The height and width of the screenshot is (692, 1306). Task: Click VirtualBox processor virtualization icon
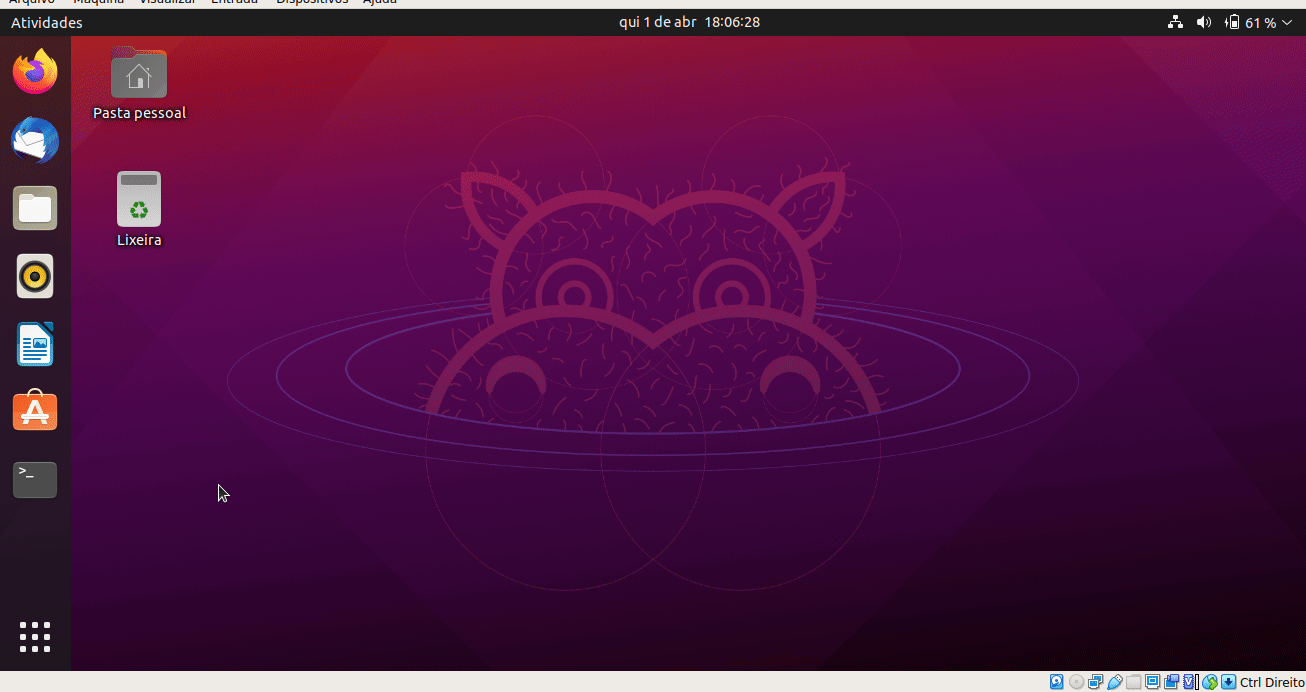click(1190, 682)
